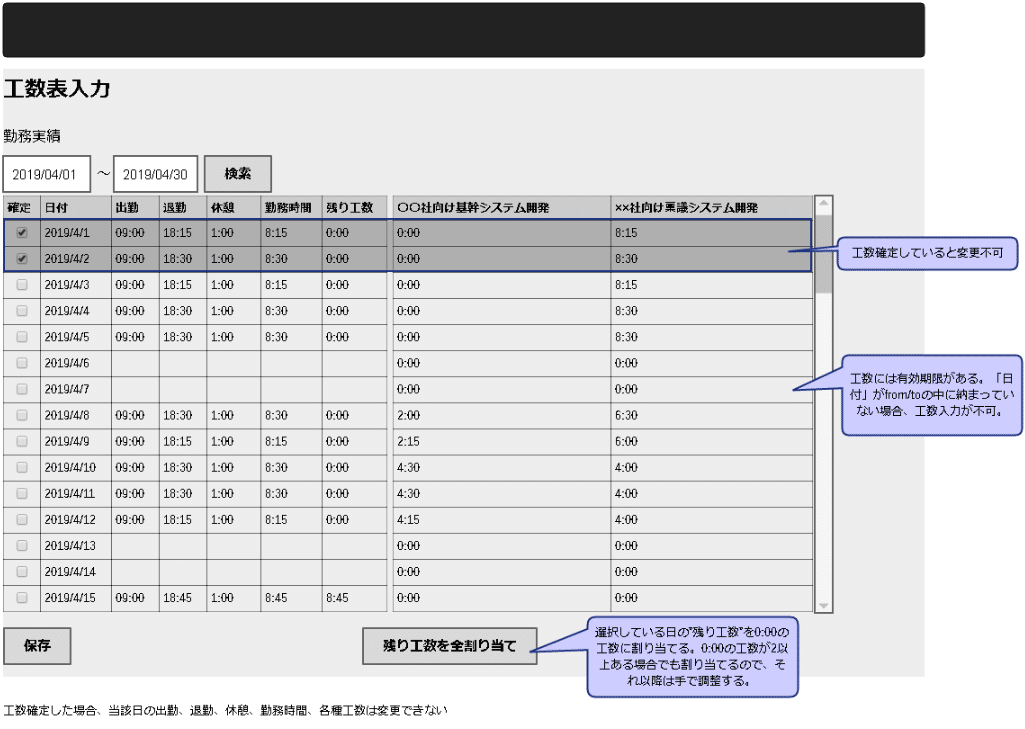Click the 2:15 基幹システム cell for 2019/4/9
This screenshot has width=1025, height=729.
(502, 441)
